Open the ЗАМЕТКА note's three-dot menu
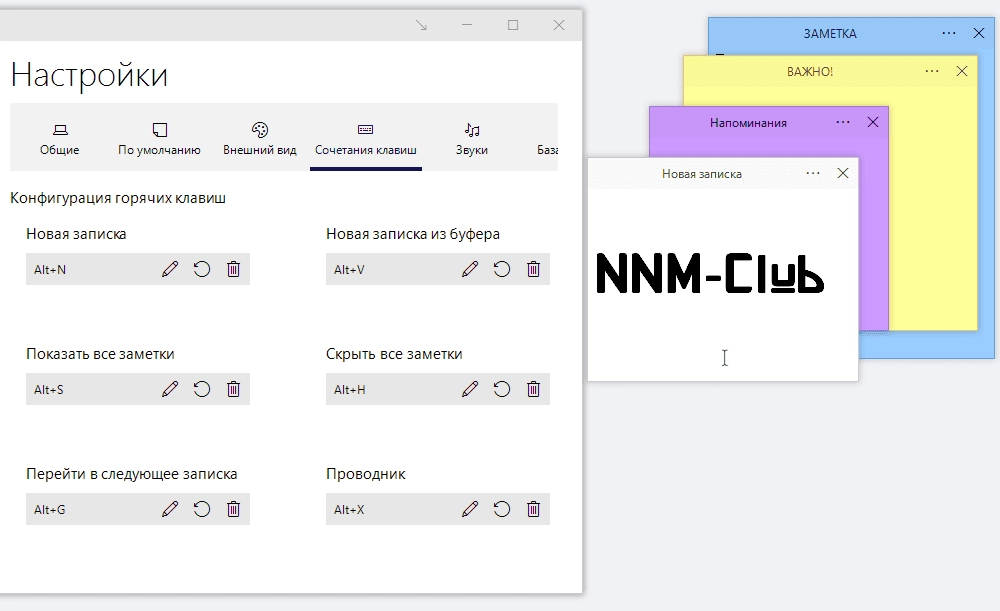The image size is (1000, 611). pos(949,33)
